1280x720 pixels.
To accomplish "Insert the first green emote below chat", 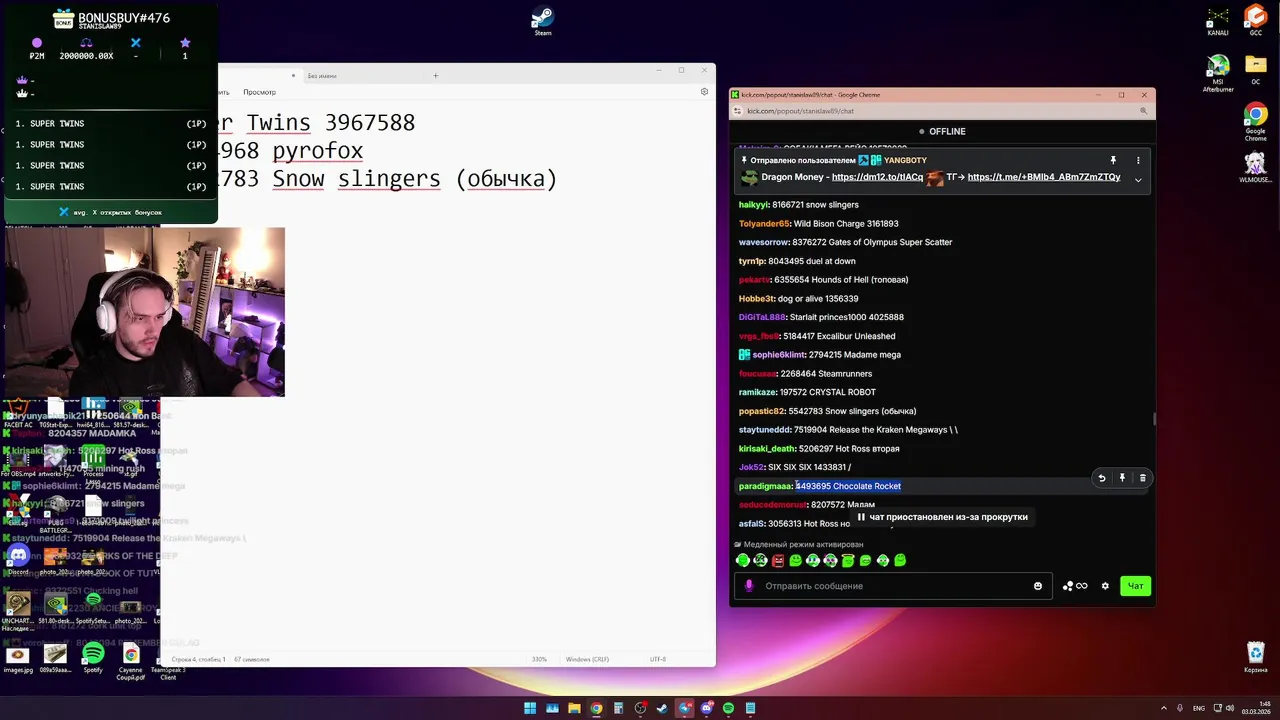I will 743,561.
